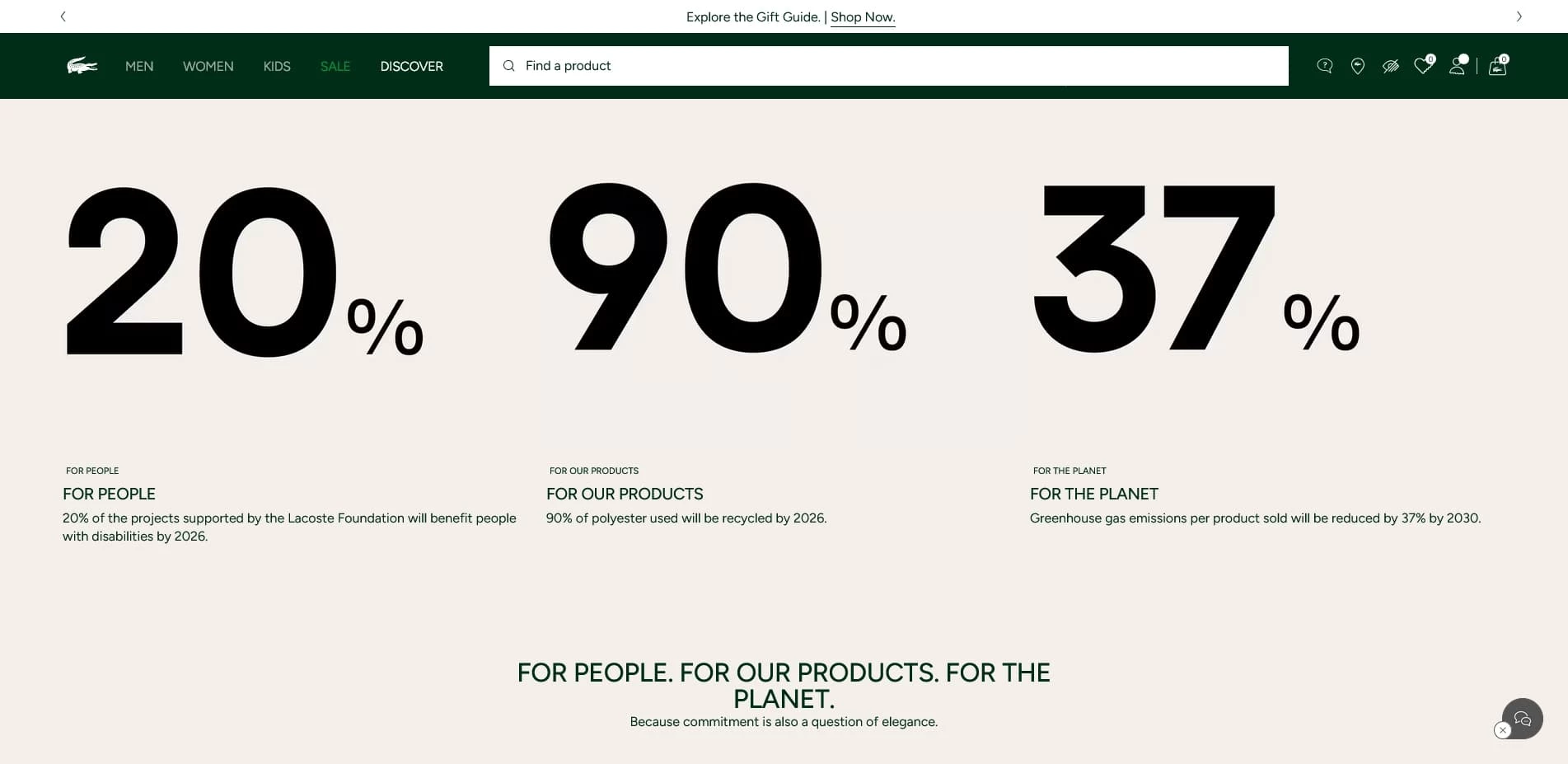This screenshot has width=1568, height=764.
Task: Go to next announcement banner
Action: 1519,16
